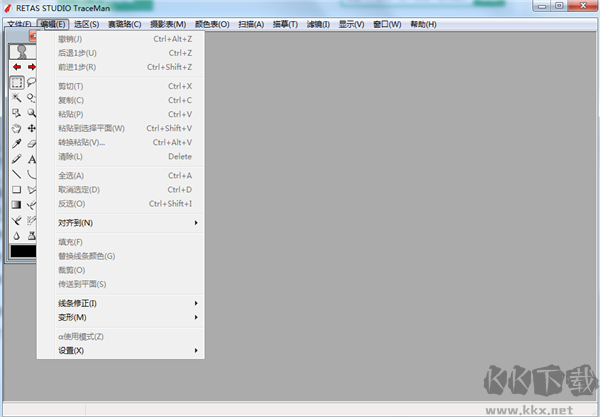This screenshot has width=600, height=417.
Task: Select the hand pan tool
Action: 16,128
